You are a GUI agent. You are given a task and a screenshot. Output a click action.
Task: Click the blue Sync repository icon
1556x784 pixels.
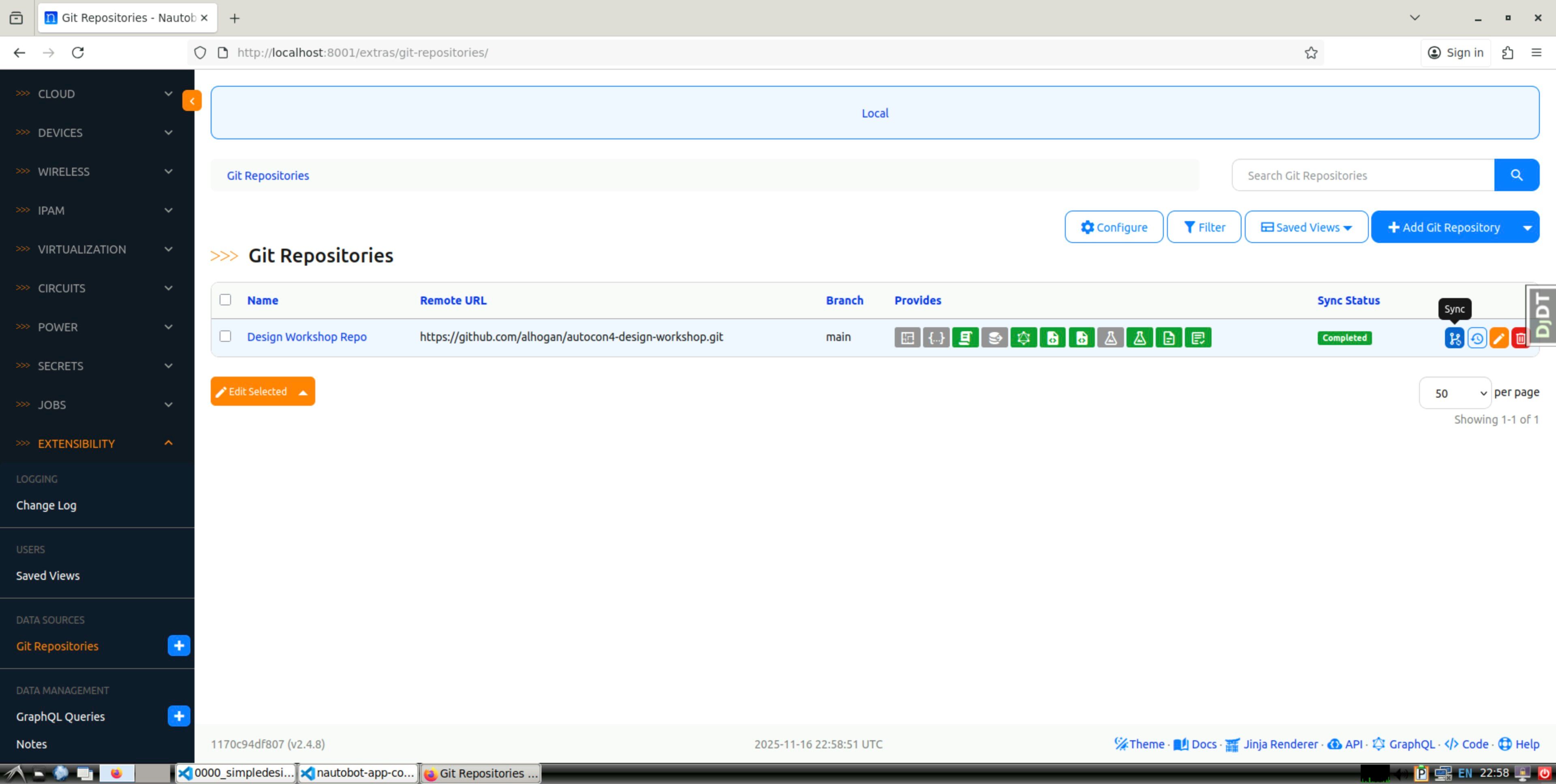1454,338
